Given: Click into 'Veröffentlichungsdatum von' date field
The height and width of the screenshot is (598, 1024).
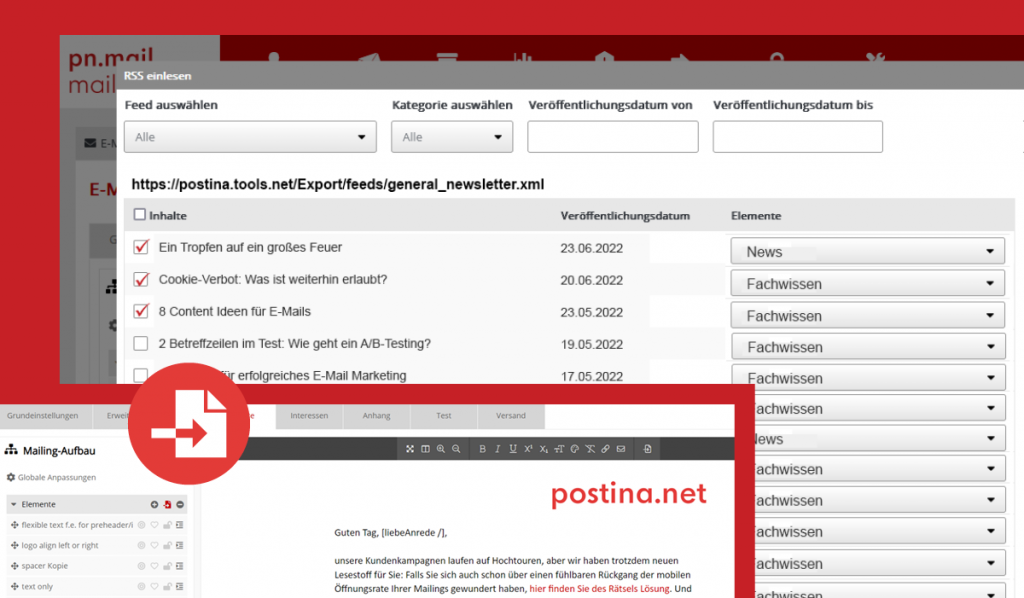Looking at the screenshot, I should 613,136.
